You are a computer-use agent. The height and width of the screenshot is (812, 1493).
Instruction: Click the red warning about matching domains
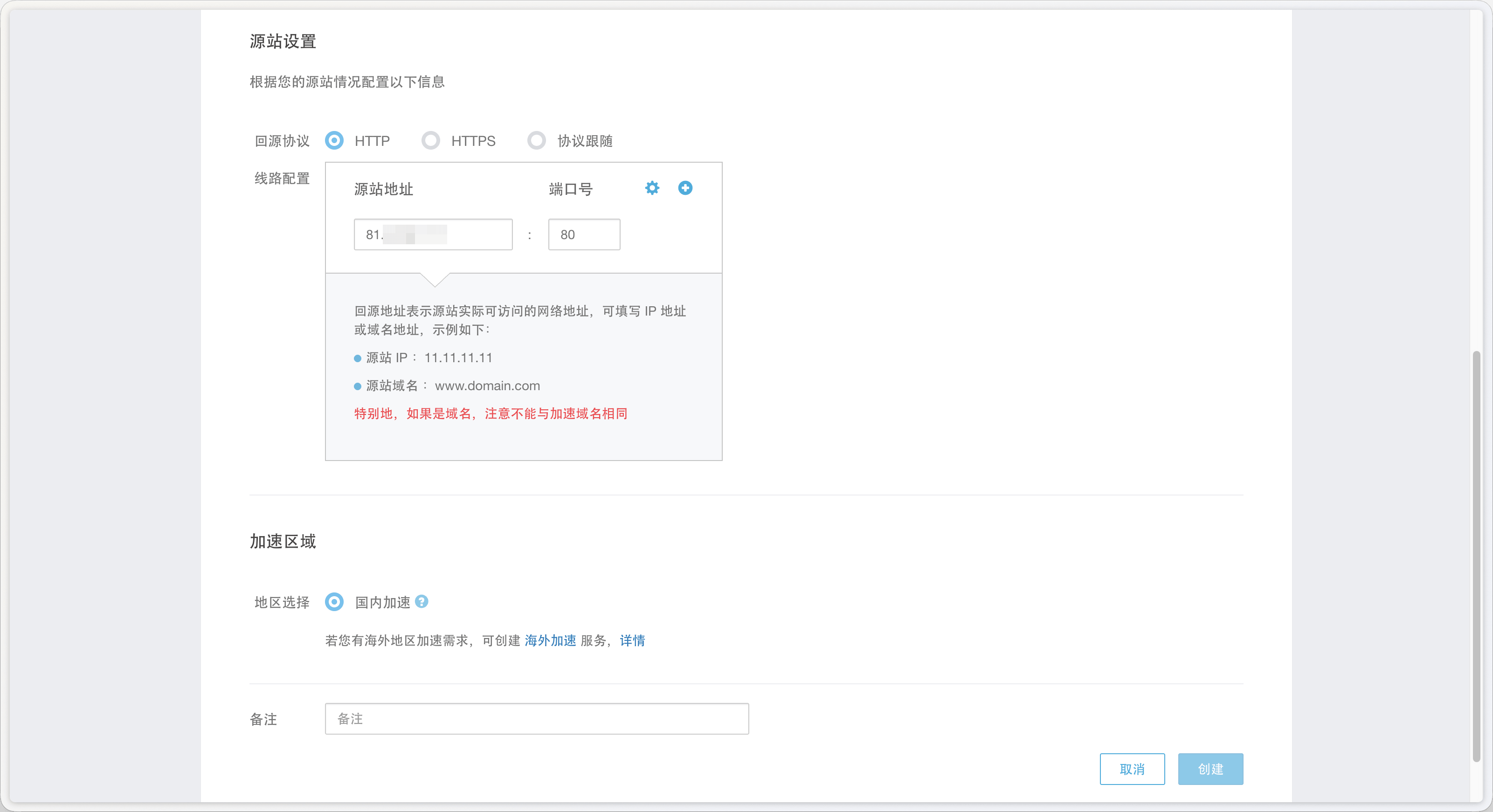(491, 414)
